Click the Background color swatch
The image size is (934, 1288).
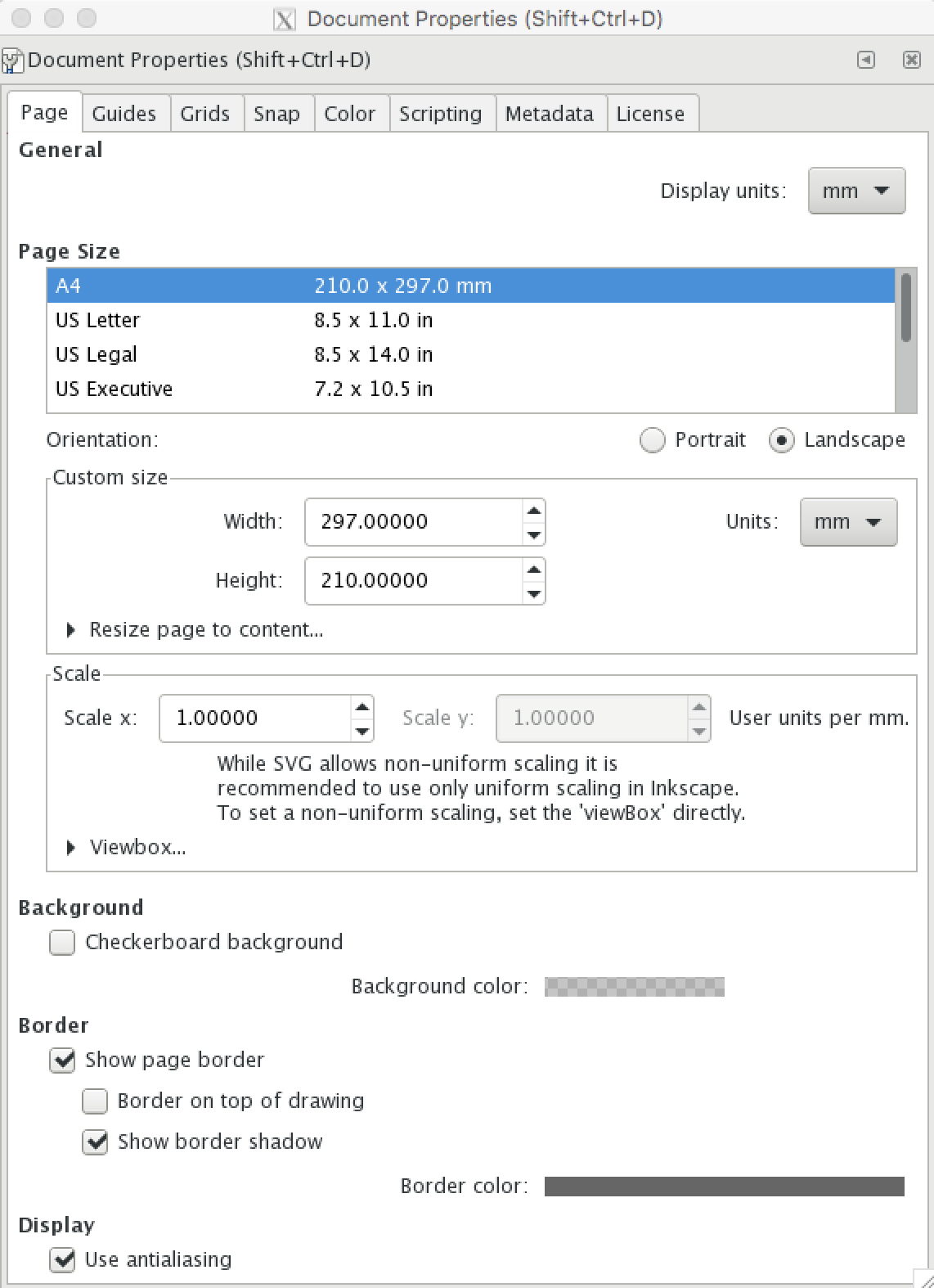pos(634,987)
